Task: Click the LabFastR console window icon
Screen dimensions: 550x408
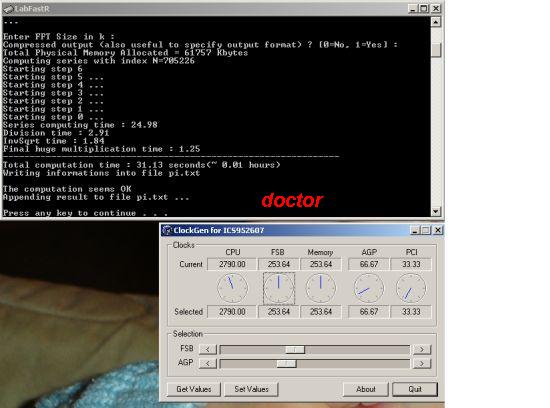Action: tap(8, 8)
